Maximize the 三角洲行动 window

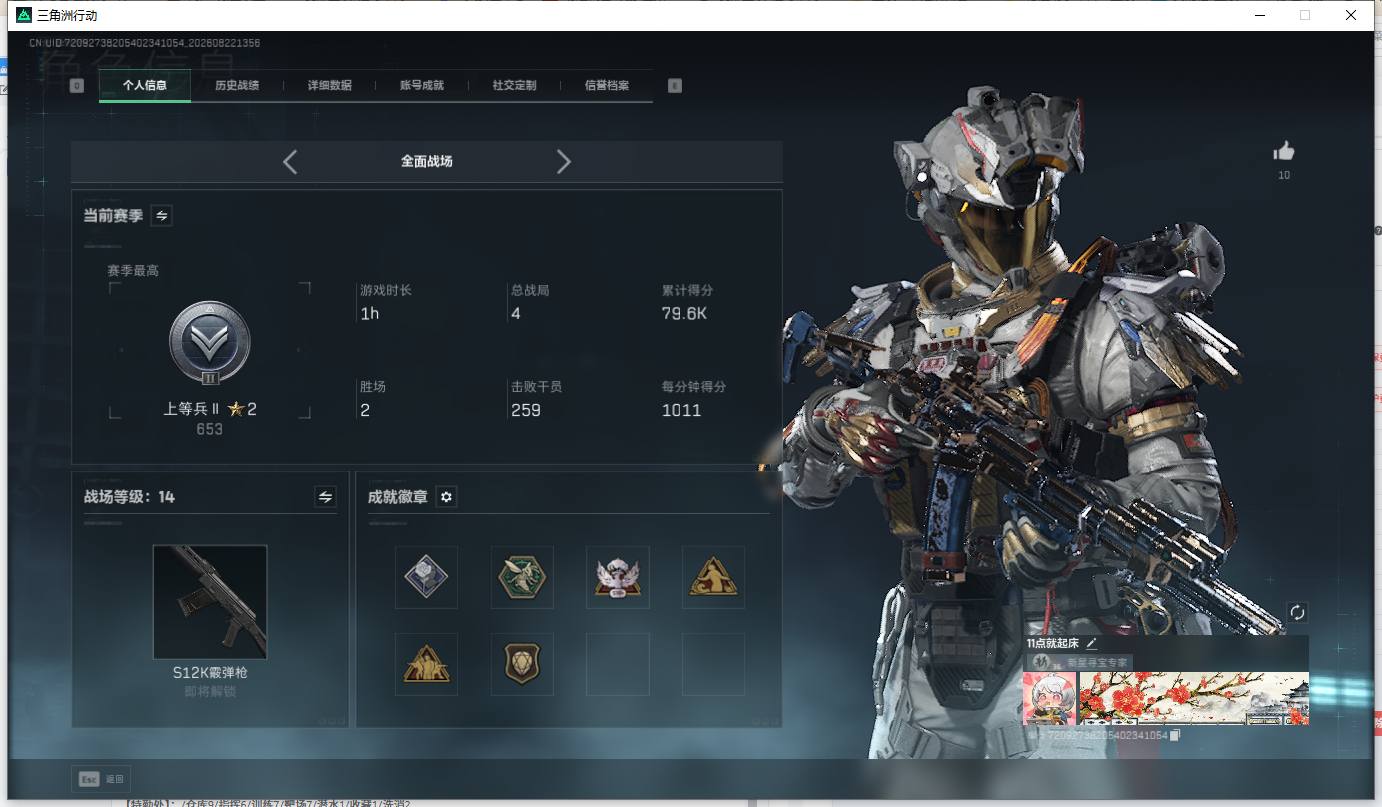[1305, 15]
